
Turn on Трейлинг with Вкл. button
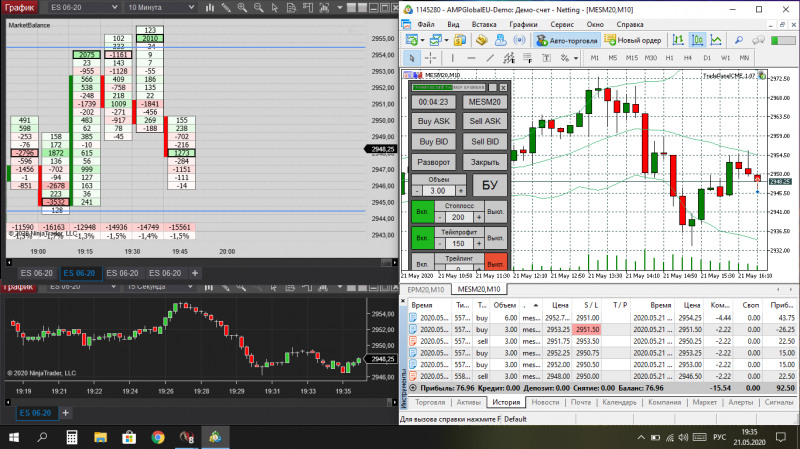click(422, 262)
